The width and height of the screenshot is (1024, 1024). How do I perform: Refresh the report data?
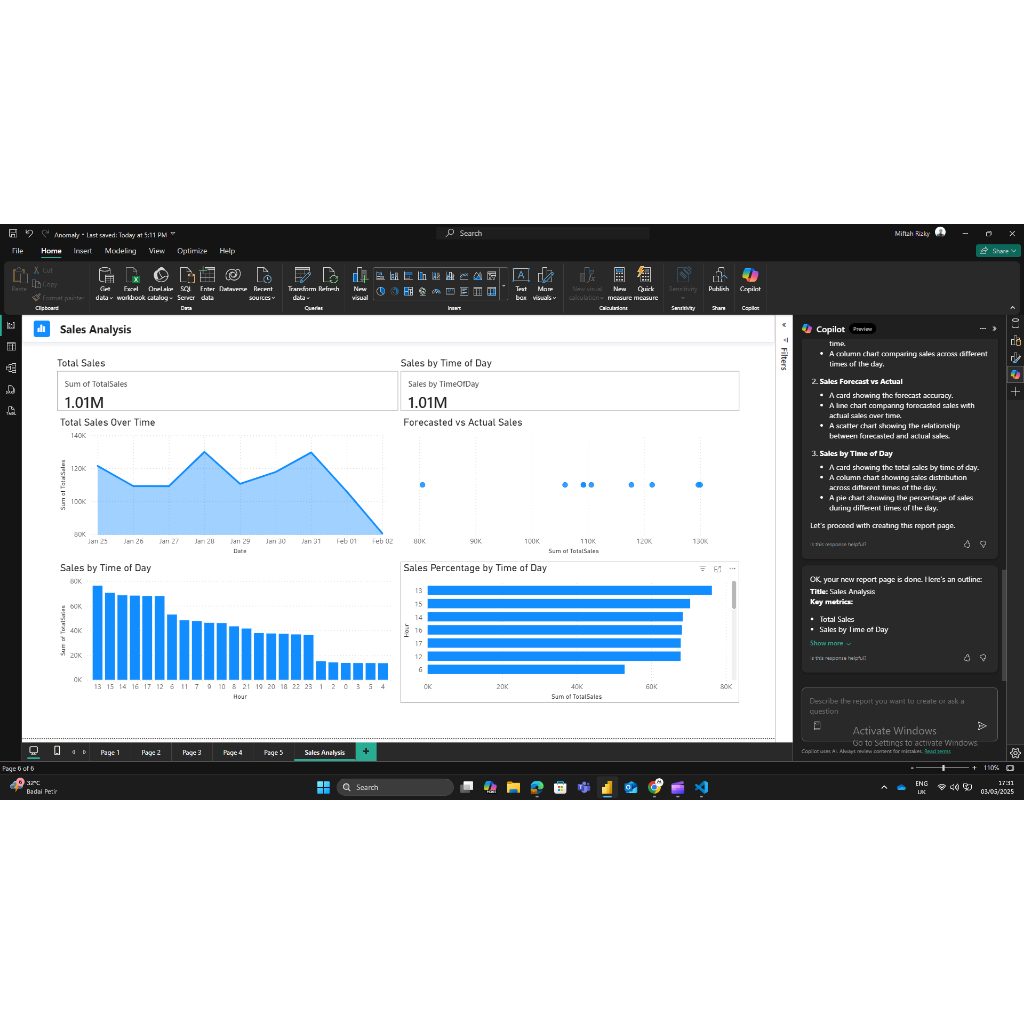(329, 280)
